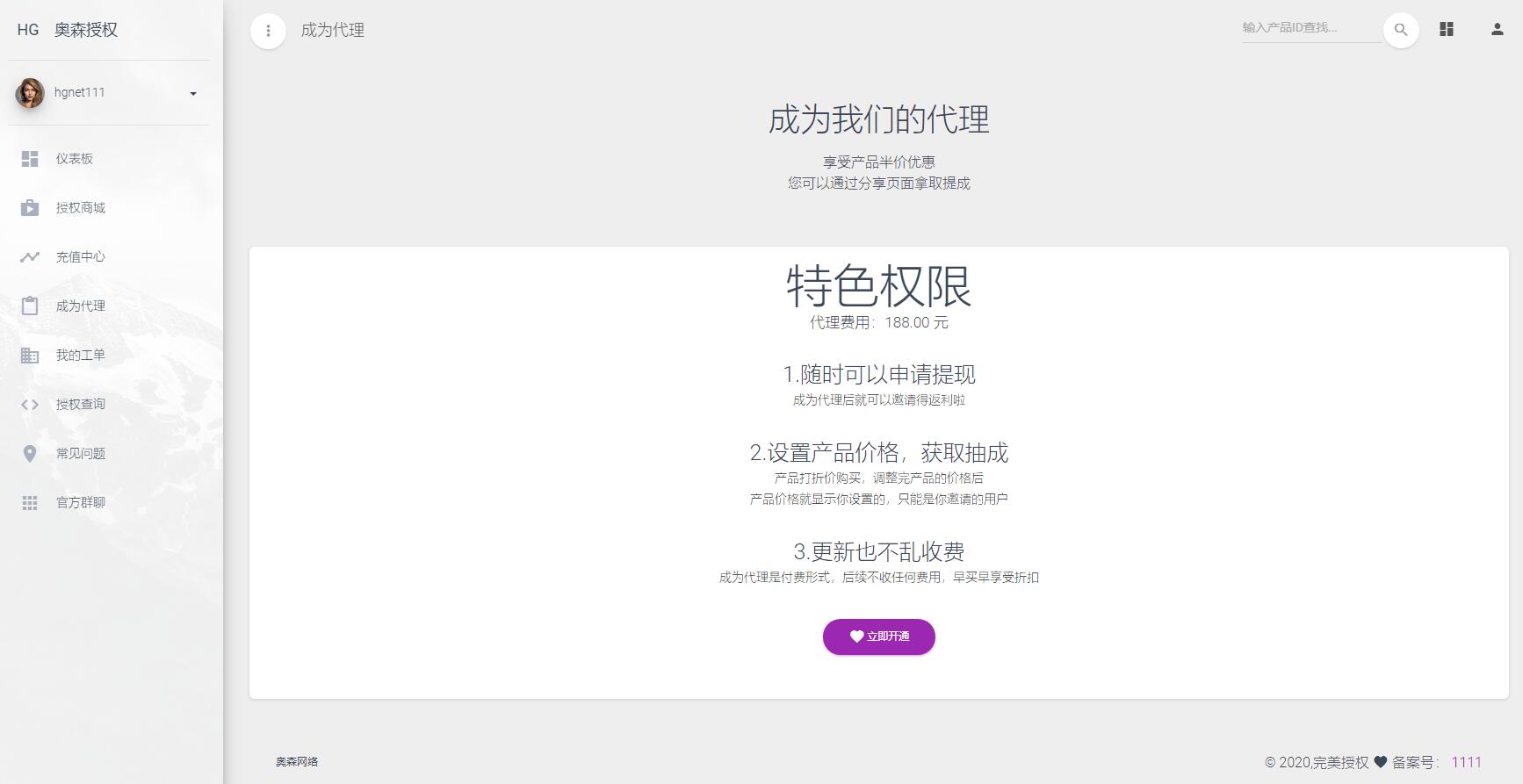Follow the 奥森网络 footer link
The image size is (1523, 784).
(x=297, y=762)
